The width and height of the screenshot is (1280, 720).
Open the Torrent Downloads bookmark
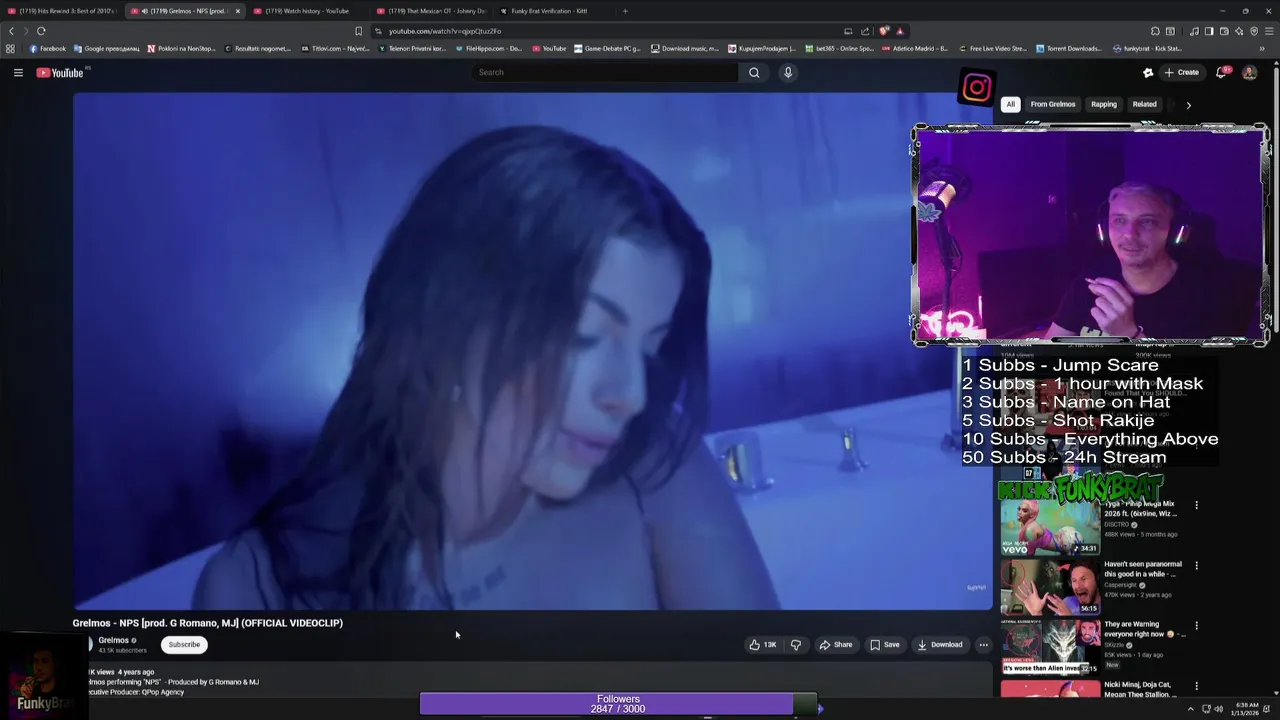click(x=1069, y=48)
